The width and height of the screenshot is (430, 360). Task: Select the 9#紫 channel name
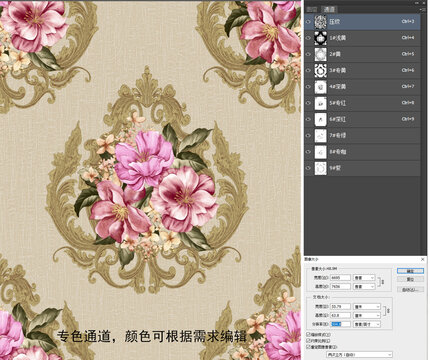click(x=335, y=168)
